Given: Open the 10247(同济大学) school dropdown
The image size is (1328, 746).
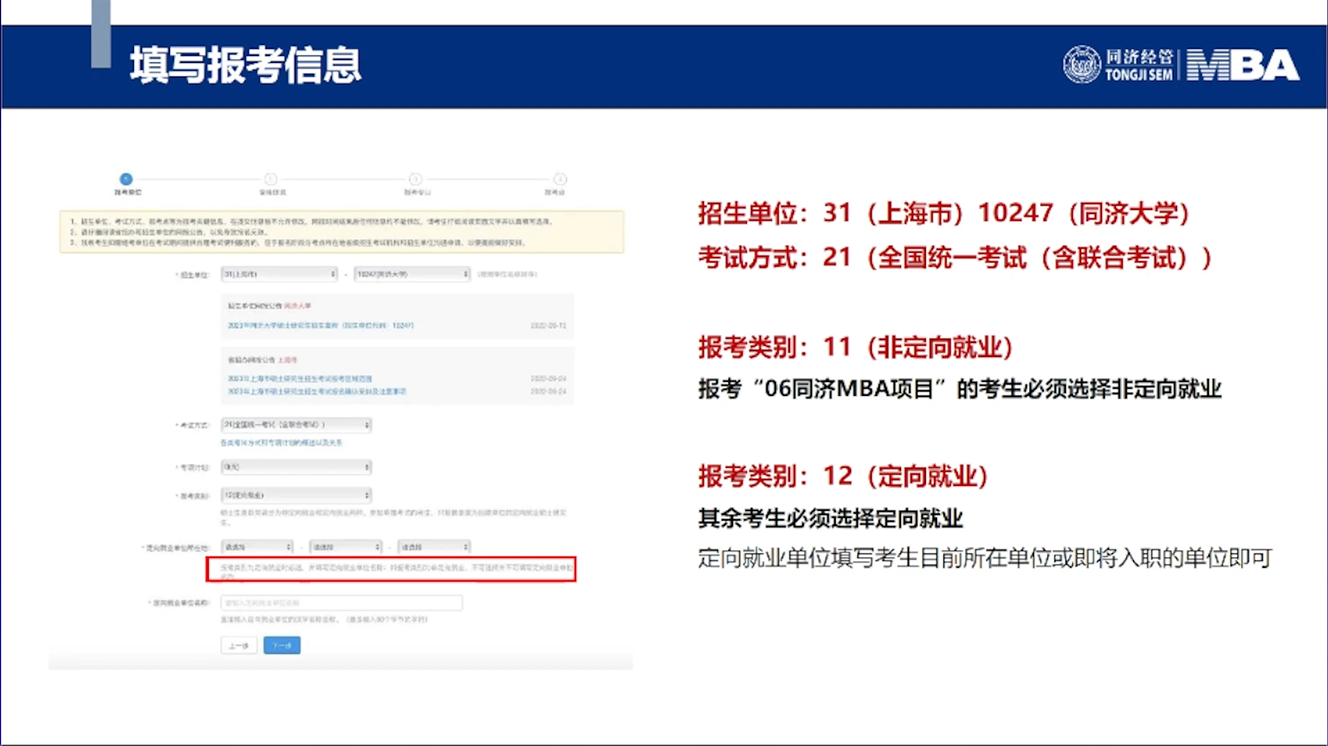Looking at the screenshot, I should click(x=412, y=274).
